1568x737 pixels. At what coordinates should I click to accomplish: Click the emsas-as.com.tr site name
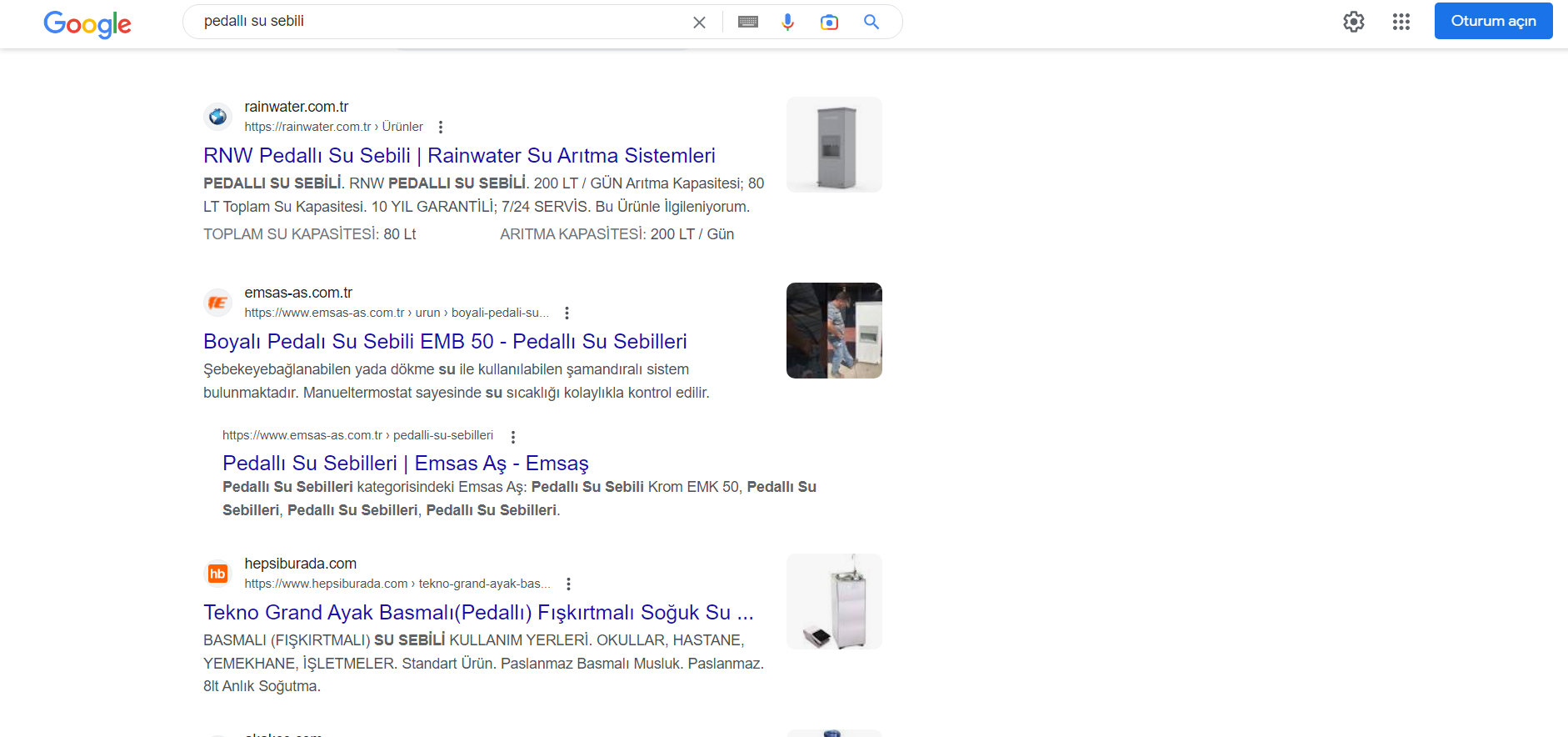tap(298, 293)
